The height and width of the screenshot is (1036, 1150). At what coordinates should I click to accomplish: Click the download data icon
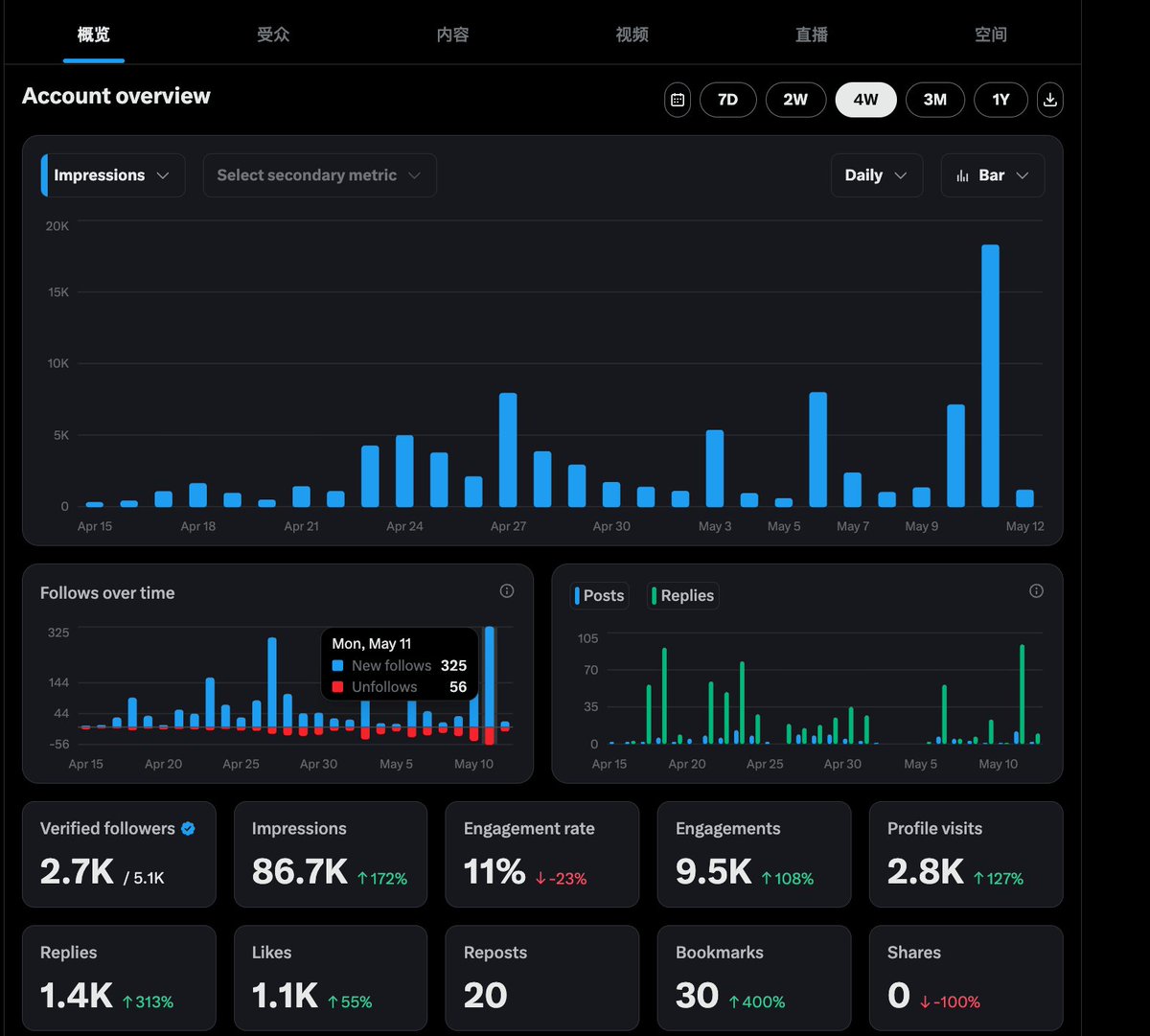click(1050, 100)
